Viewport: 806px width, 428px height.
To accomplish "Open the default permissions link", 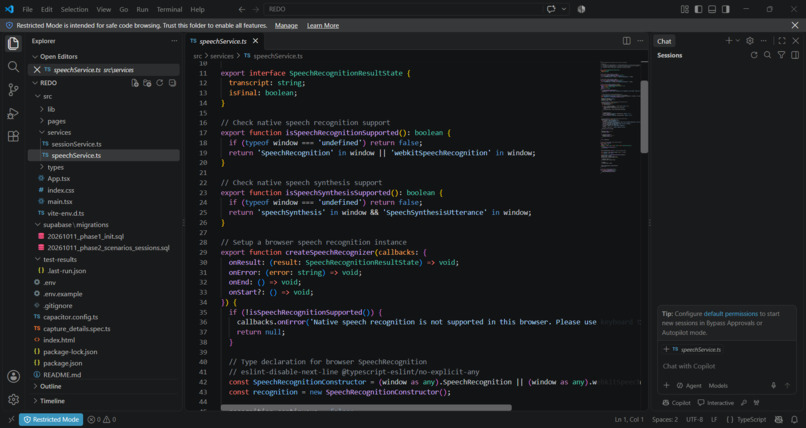I will pos(730,313).
